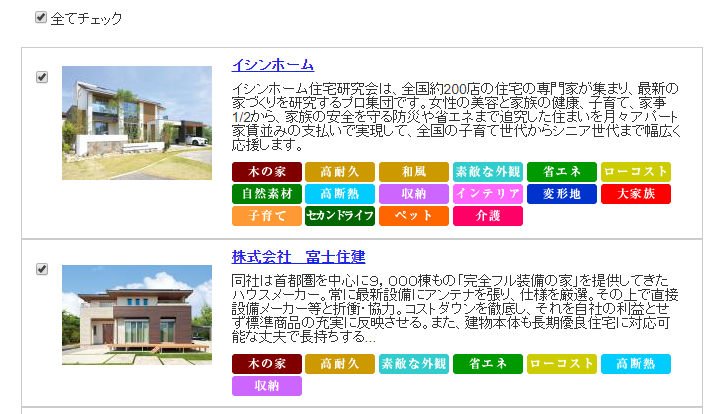Uncheck the イシンホーム listing checkbox
The image size is (713, 414).
tap(42, 77)
